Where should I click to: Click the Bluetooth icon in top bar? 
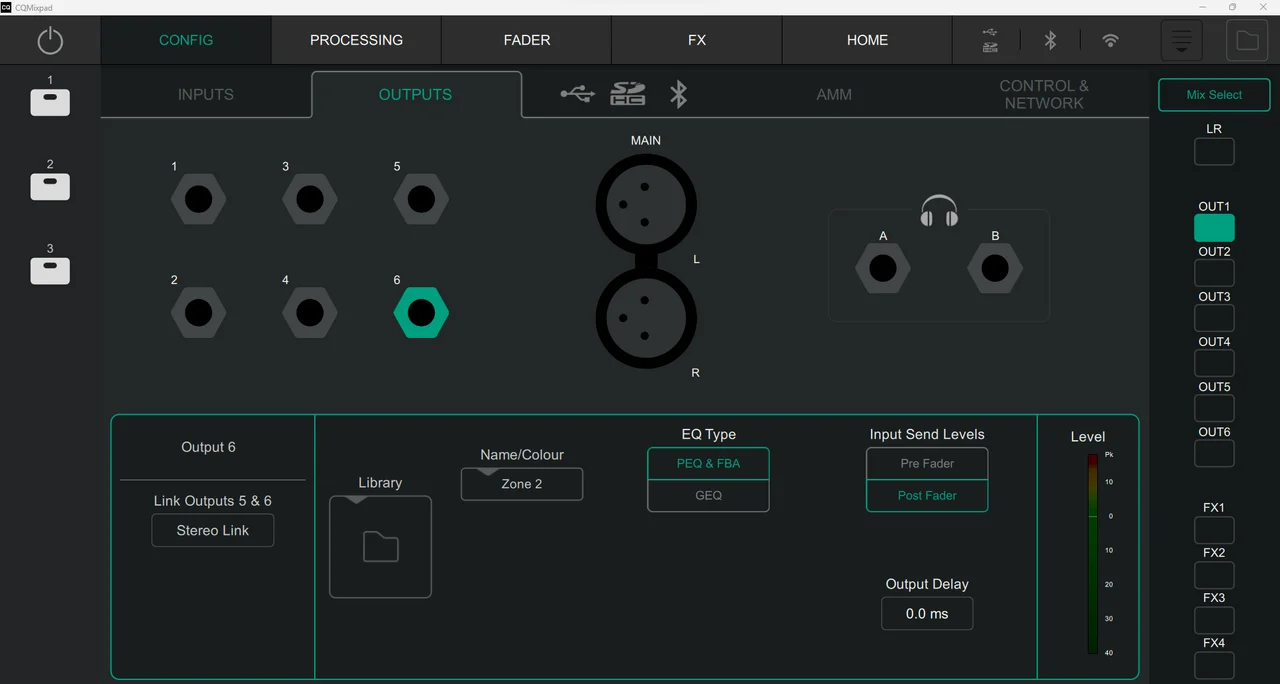coord(1050,40)
